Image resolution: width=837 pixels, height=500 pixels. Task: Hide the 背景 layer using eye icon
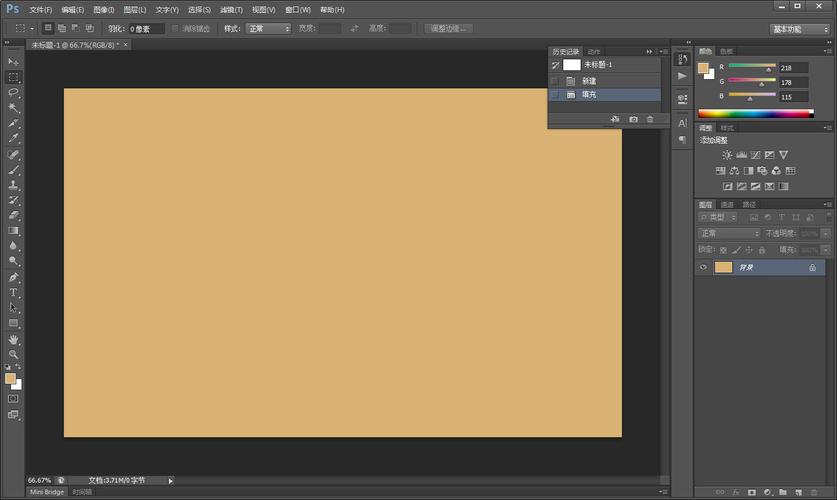tap(704, 268)
